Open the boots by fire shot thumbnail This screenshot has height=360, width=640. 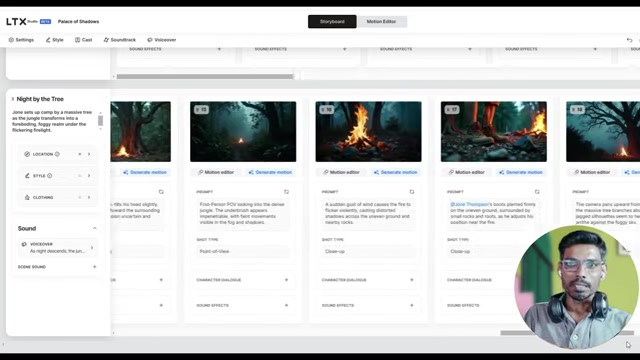[493, 131]
